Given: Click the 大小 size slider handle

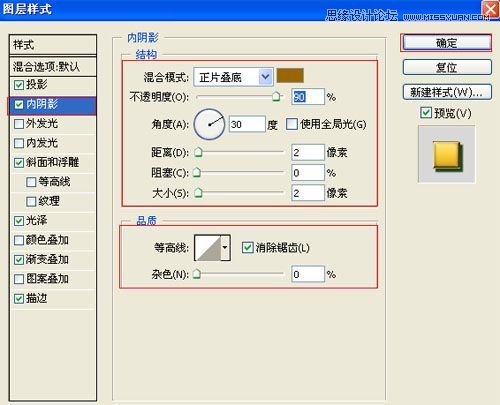Looking at the screenshot, I should click(198, 193).
